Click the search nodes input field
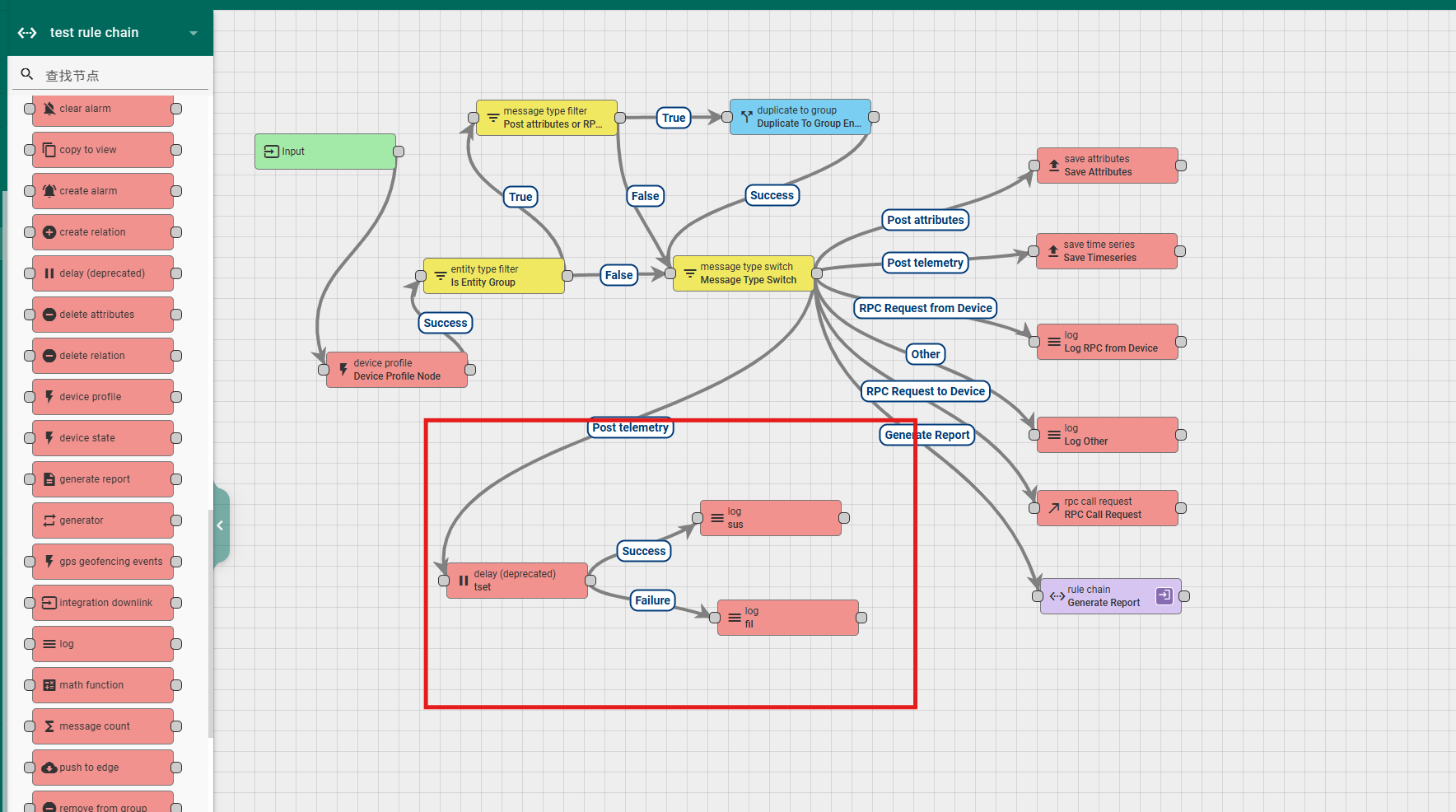The height and width of the screenshot is (812, 1456). click(124, 76)
